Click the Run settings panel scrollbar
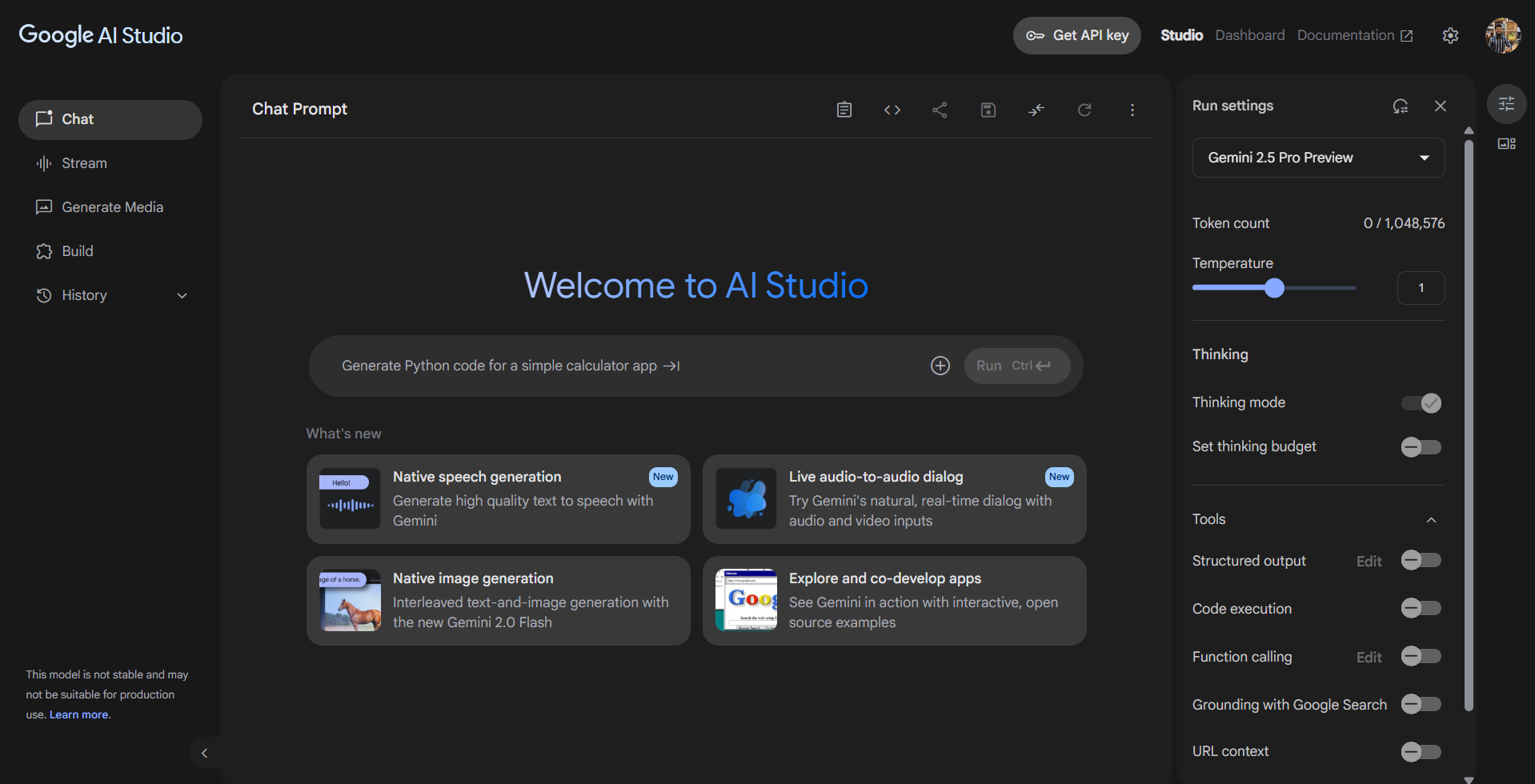Image resolution: width=1535 pixels, height=784 pixels. [x=1469, y=424]
